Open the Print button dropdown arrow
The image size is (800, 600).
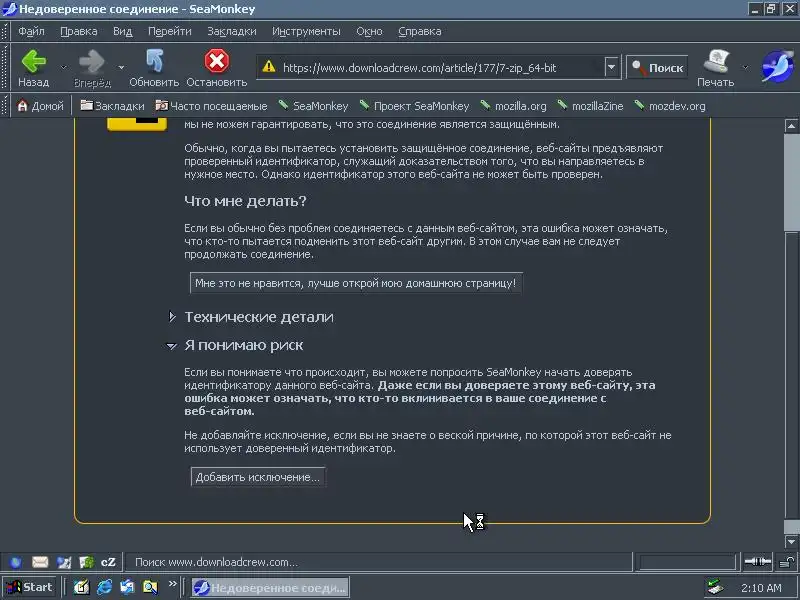pos(745,67)
